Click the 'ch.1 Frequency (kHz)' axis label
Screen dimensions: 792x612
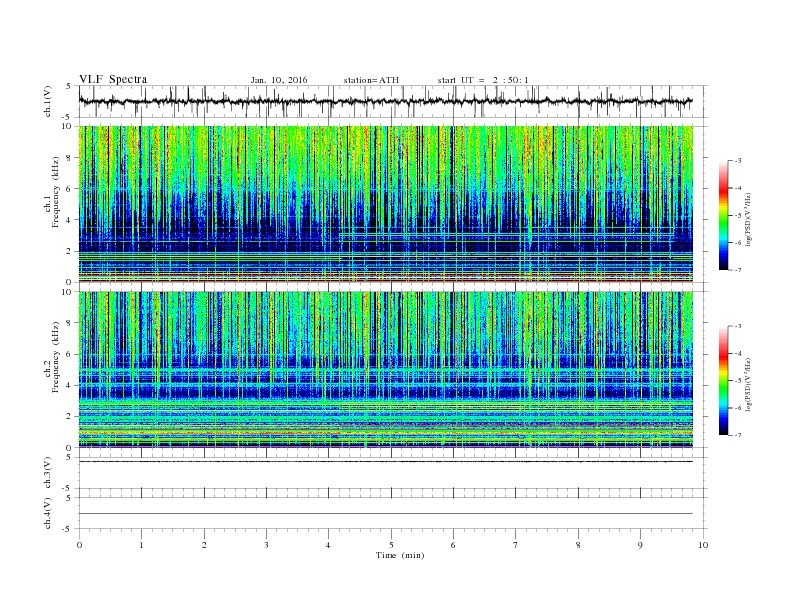(x=52, y=192)
